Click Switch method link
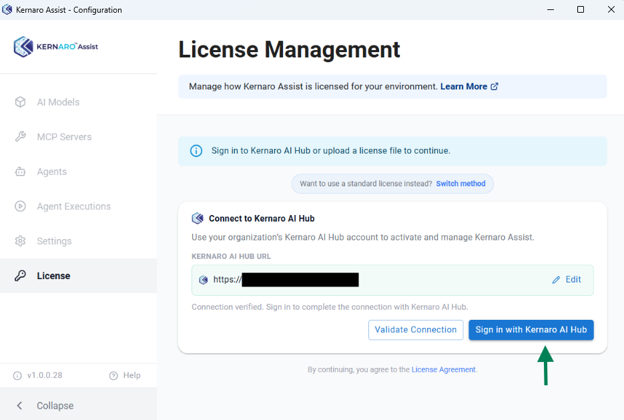Image resolution: width=624 pixels, height=420 pixels. pyautogui.click(x=461, y=184)
